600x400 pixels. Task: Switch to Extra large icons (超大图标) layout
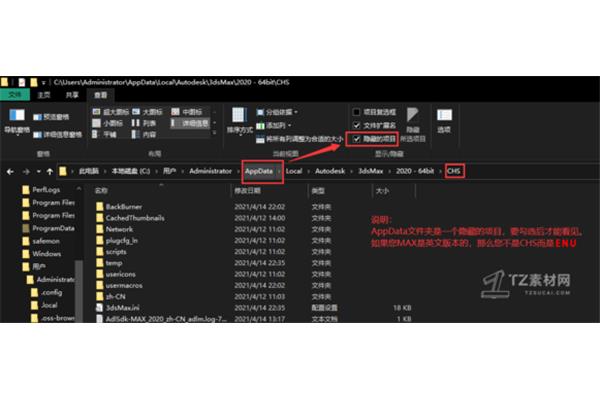point(111,112)
